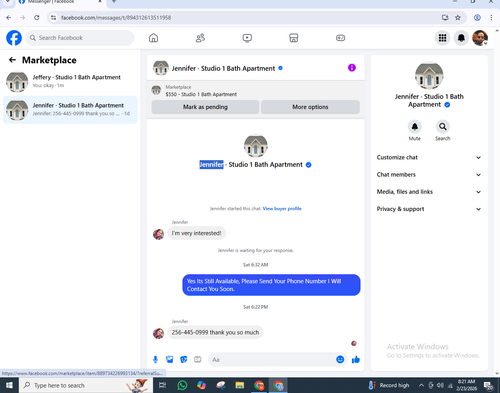Click Jennifer's avatar beside her phone number message

click(x=158, y=333)
